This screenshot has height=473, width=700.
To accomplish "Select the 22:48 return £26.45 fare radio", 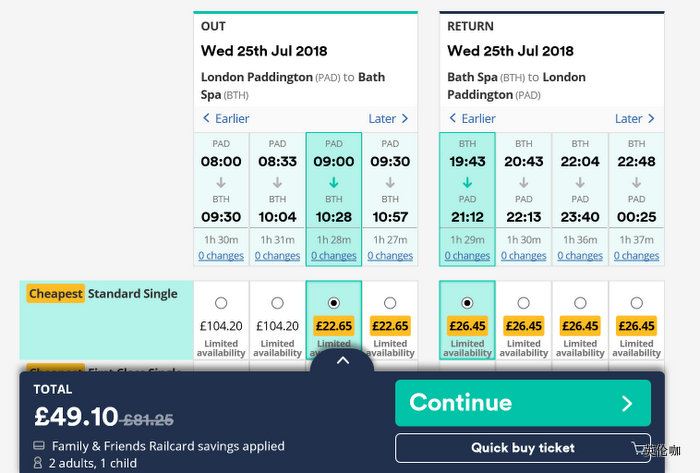I will (x=636, y=303).
